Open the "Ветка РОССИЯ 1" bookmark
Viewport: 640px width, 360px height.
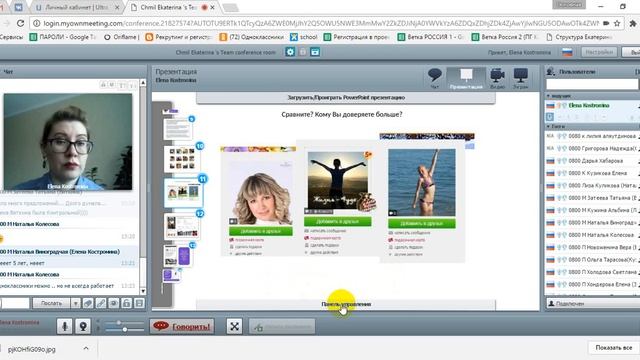point(430,37)
